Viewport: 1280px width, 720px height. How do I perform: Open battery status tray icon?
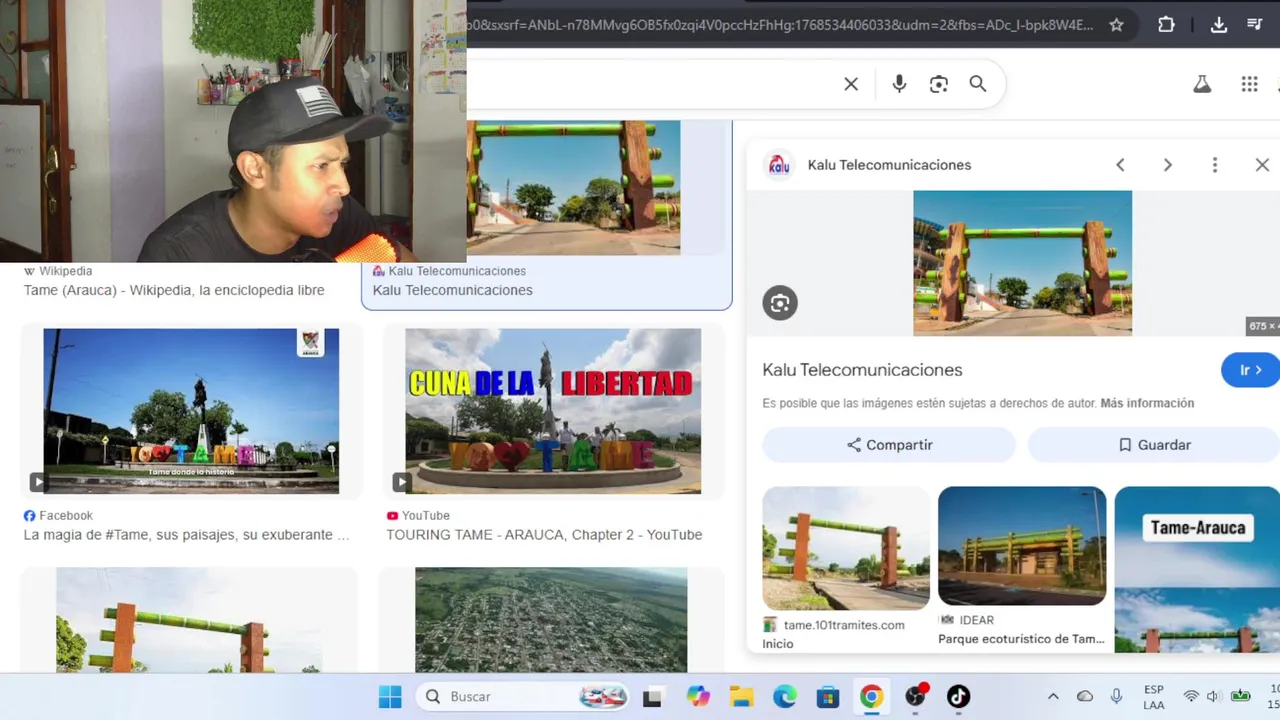tap(1241, 697)
